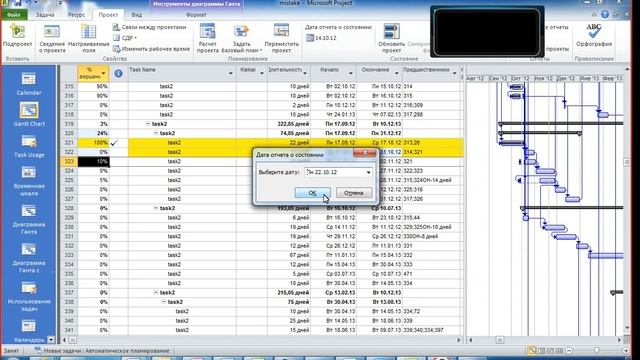The width and height of the screenshot is (640, 360).
Task: Click duration 67 дней in row 333
Action: pos(289,255)
